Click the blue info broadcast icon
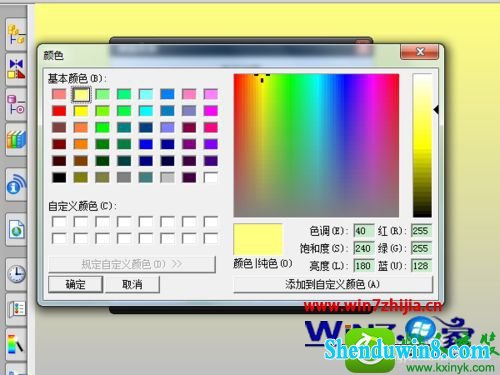Screen dimensions: 500x375 [16, 184]
